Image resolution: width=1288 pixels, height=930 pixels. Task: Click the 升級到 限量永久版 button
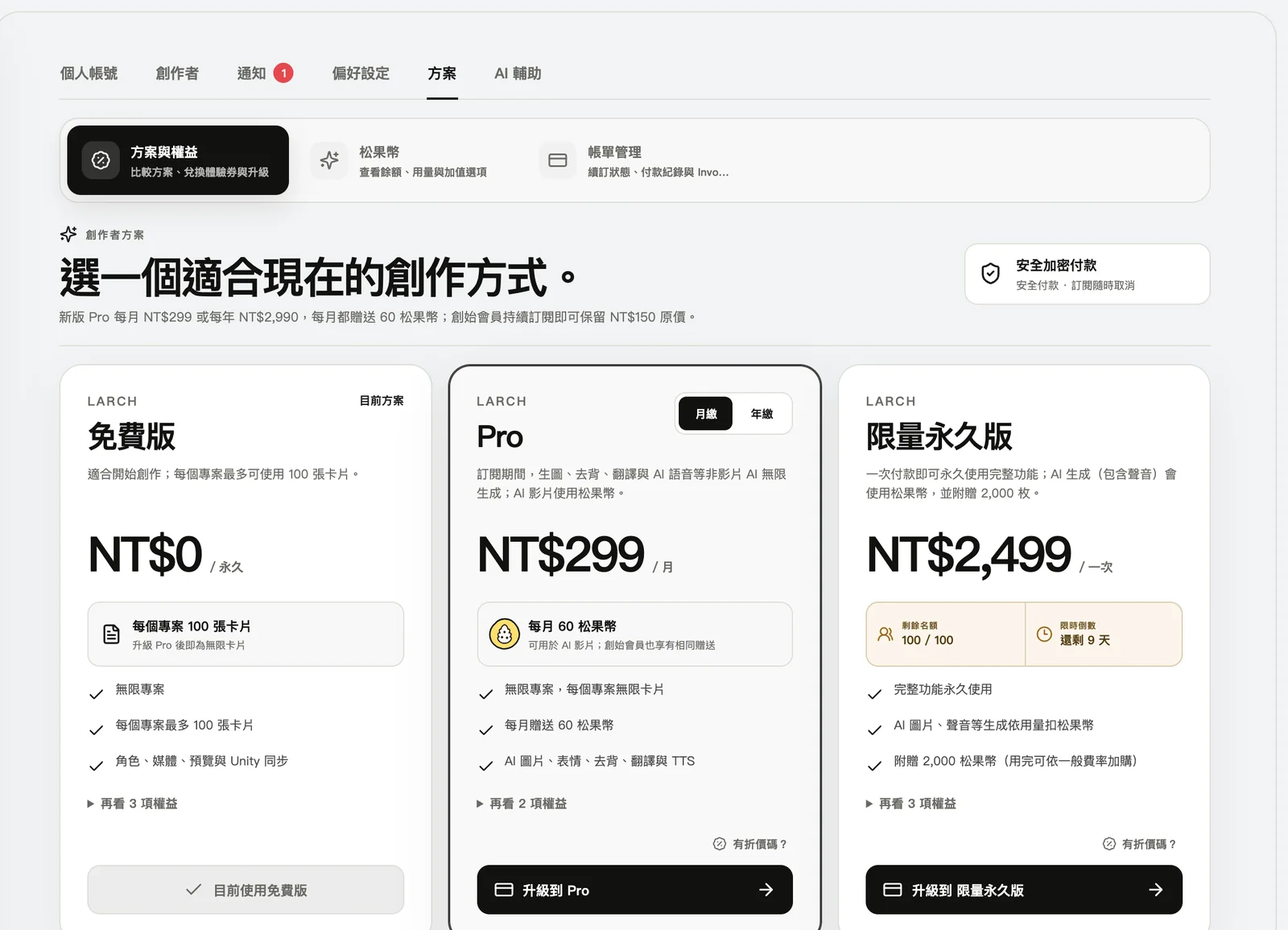point(1024,890)
